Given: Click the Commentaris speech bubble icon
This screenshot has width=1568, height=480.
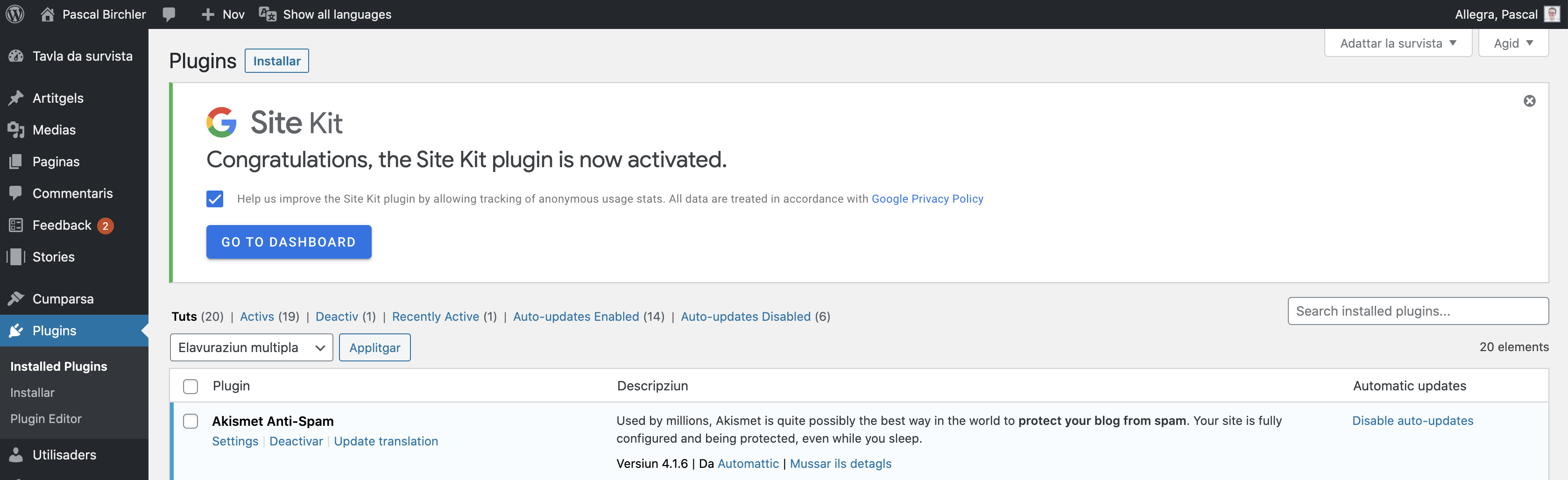Looking at the screenshot, I should [16, 193].
